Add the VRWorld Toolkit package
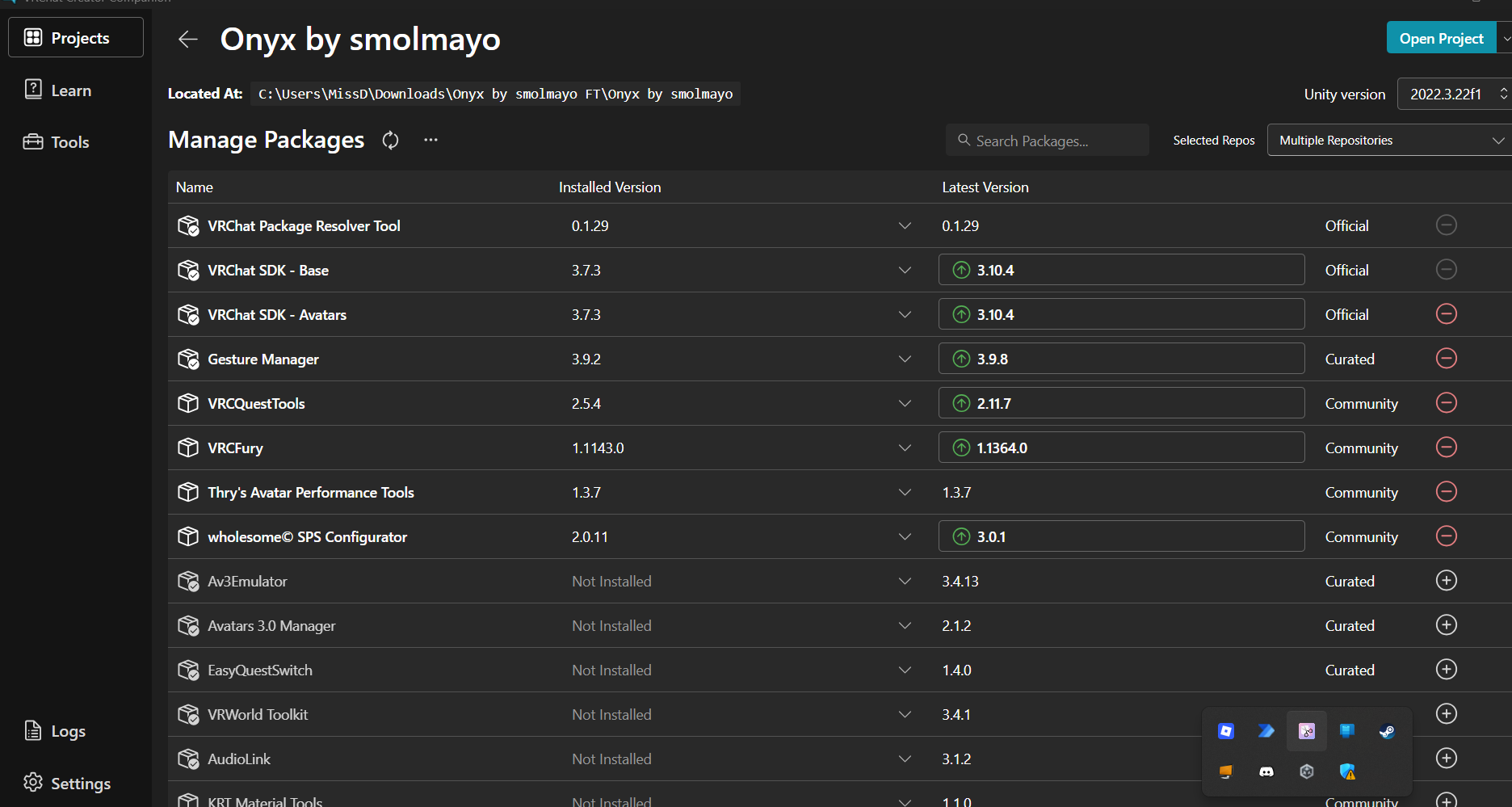The height and width of the screenshot is (807, 1512). (x=1447, y=713)
